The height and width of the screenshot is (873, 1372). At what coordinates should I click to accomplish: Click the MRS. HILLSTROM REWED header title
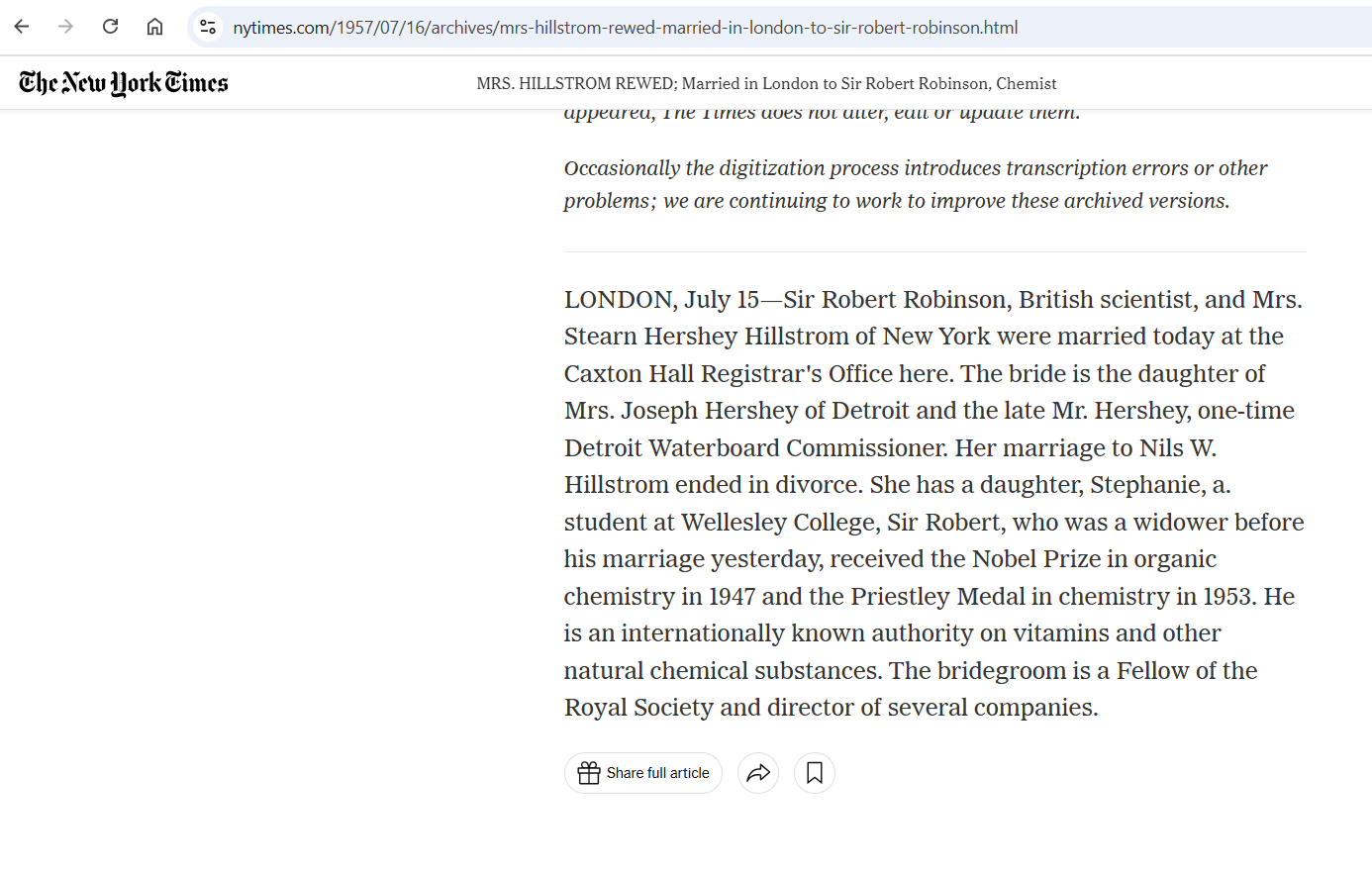click(766, 84)
